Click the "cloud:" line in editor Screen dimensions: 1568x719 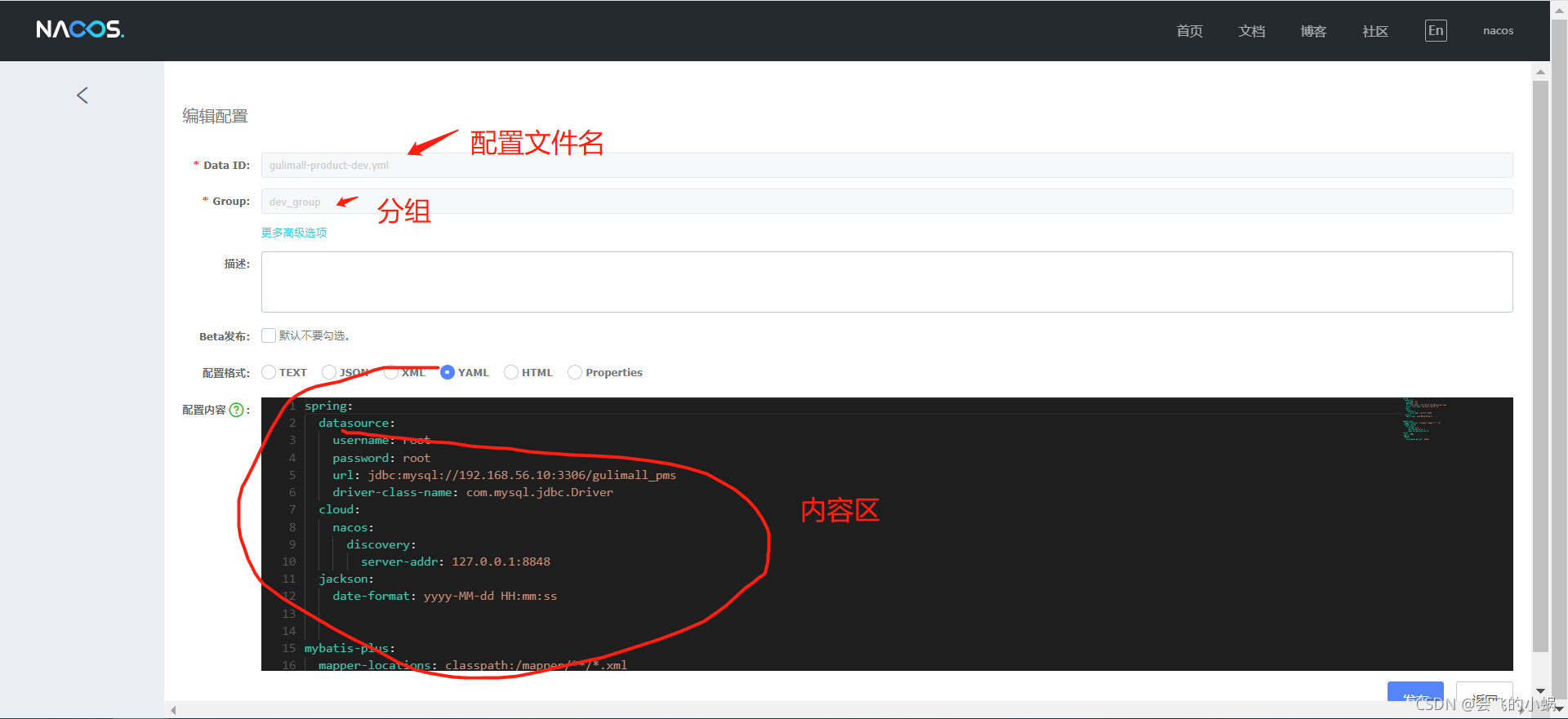(x=339, y=509)
